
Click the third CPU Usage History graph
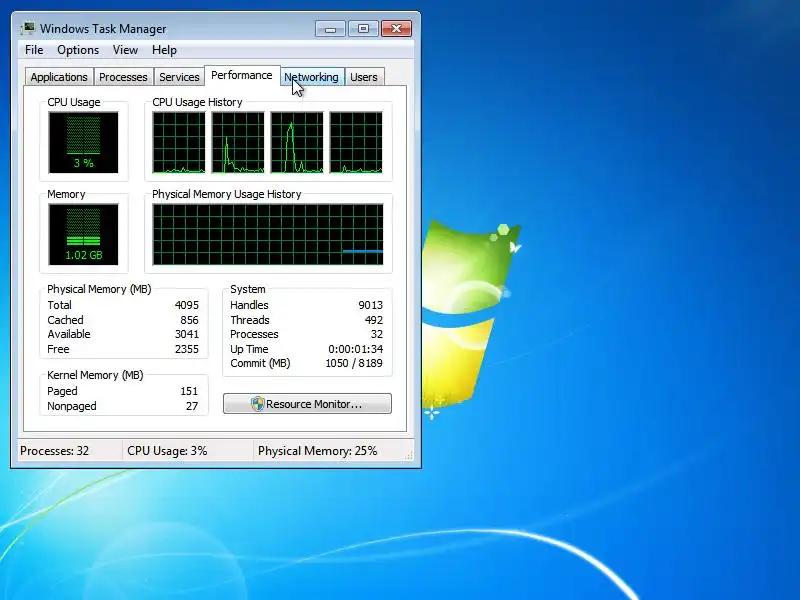click(x=297, y=142)
